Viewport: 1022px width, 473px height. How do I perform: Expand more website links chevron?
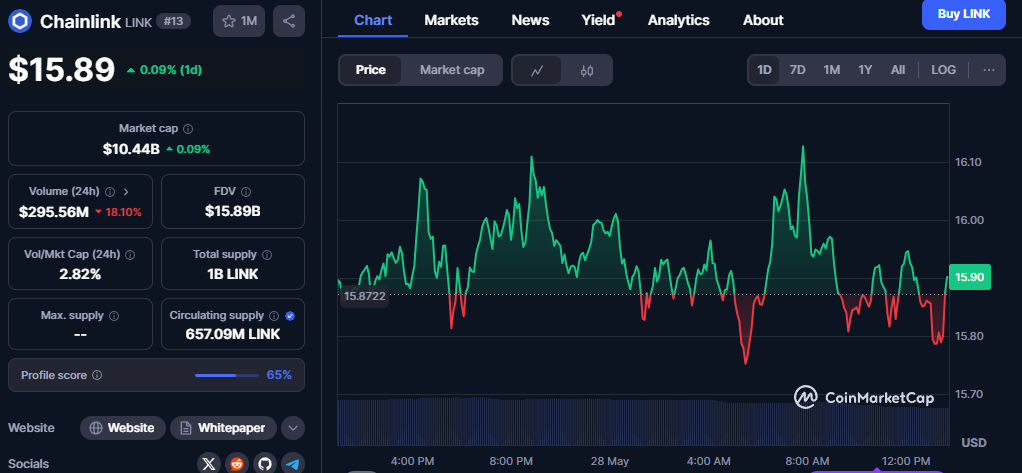point(293,428)
